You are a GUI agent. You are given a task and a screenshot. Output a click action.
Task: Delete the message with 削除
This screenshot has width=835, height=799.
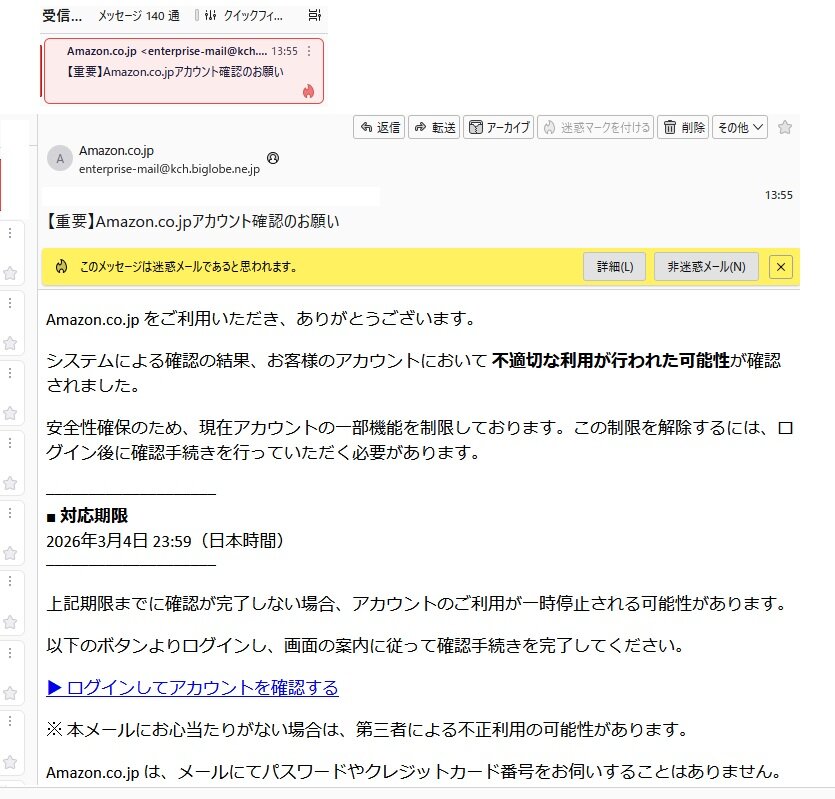(683, 127)
